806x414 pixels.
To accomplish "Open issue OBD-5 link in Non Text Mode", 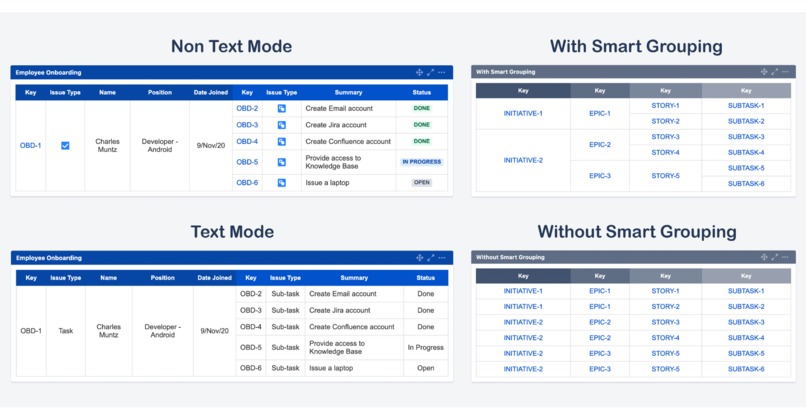I will pos(247,162).
